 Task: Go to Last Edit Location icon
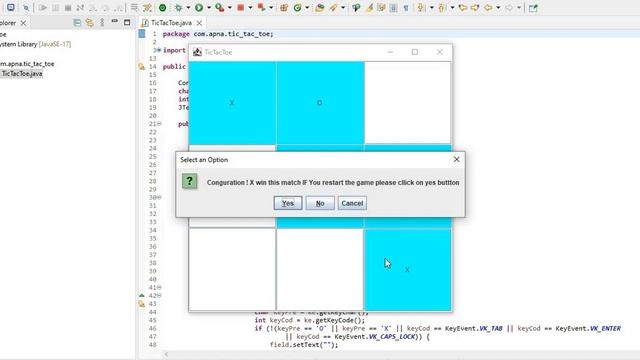[462, 8]
